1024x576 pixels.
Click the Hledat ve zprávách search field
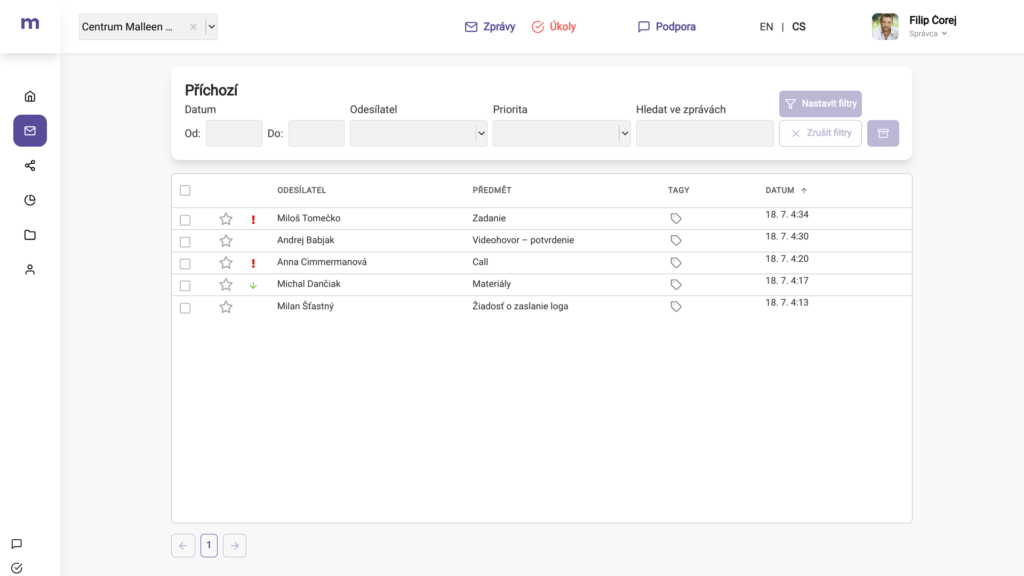click(x=704, y=133)
